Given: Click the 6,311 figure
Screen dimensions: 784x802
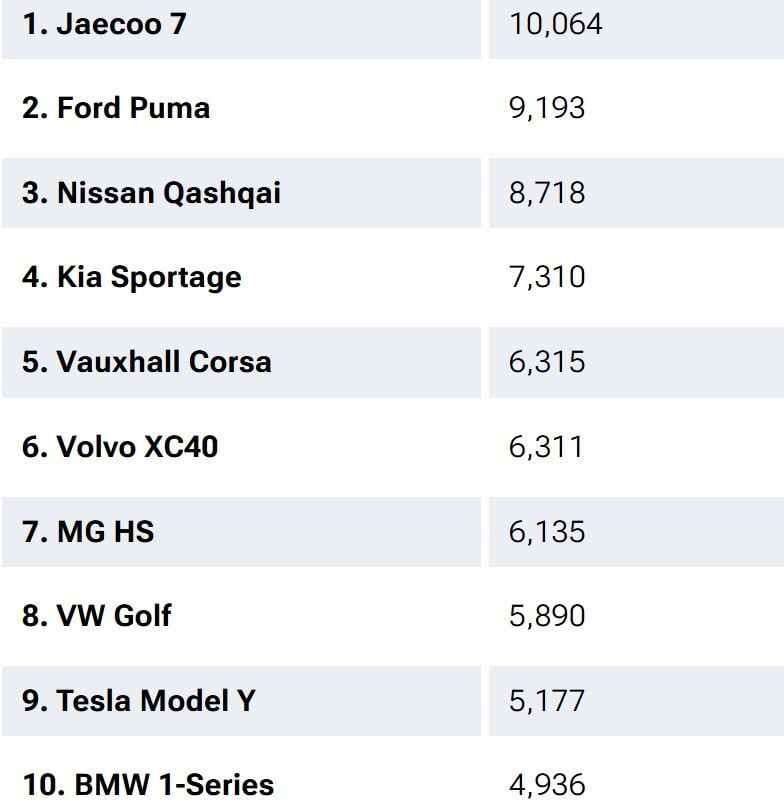Looking at the screenshot, I should (546, 447).
